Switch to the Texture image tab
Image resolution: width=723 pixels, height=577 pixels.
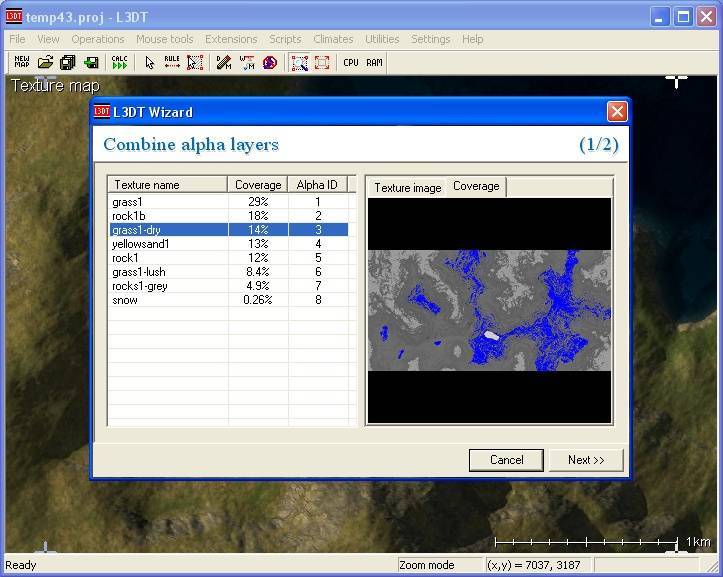pos(407,188)
